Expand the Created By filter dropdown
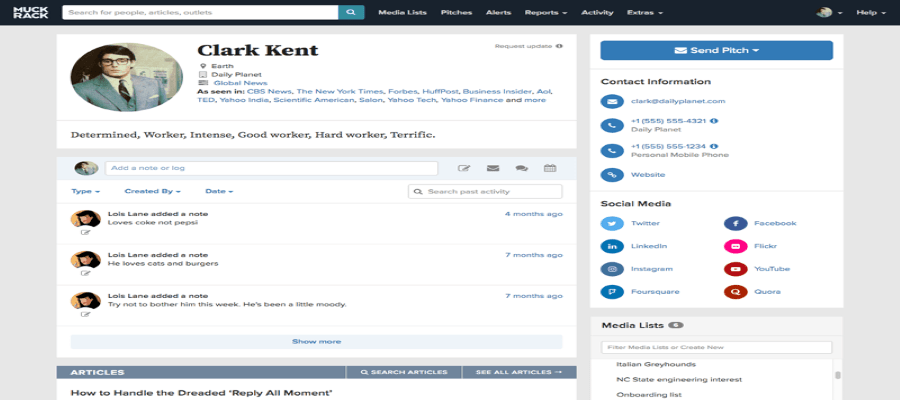The width and height of the screenshot is (900, 400). pos(153,191)
